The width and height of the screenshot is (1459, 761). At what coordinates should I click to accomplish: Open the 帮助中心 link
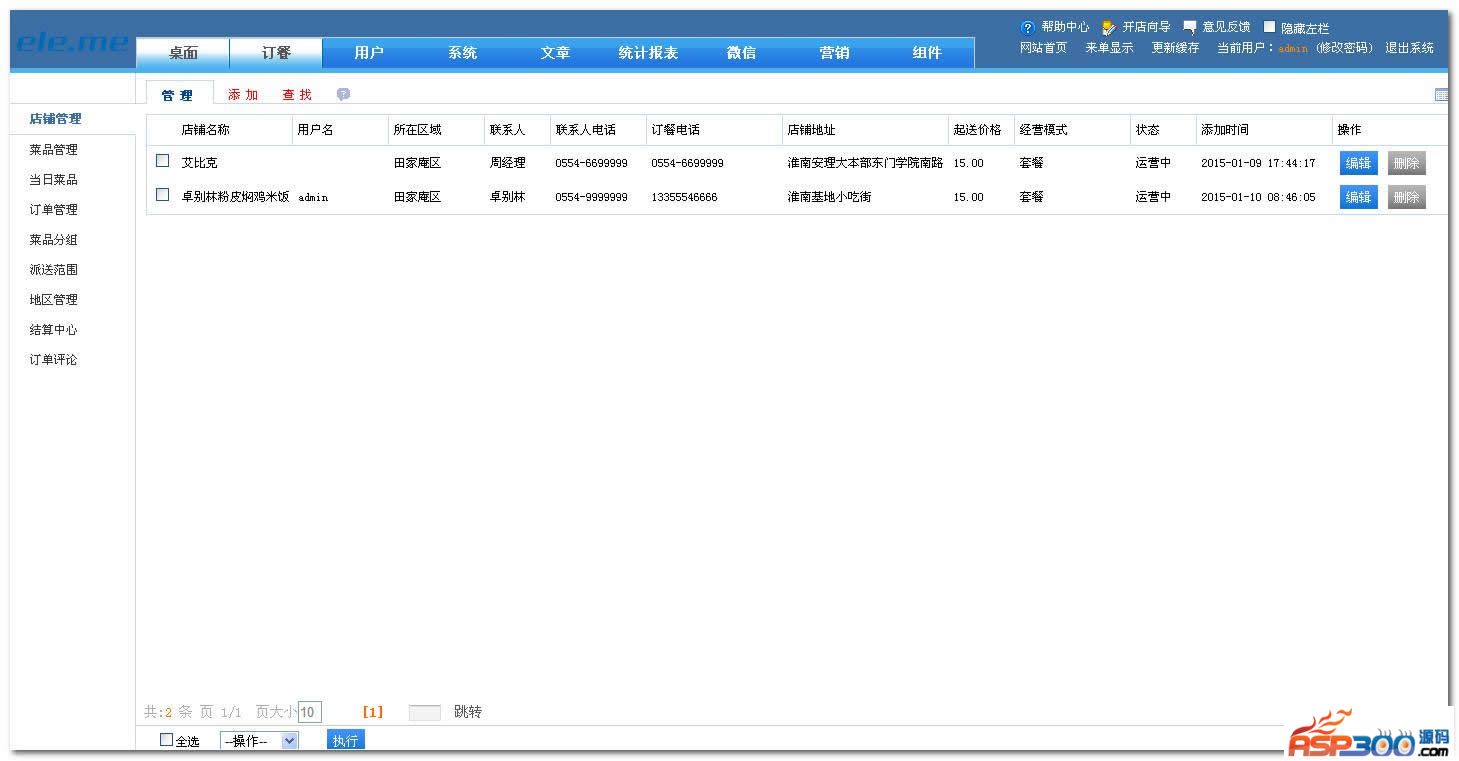(x=1065, y=27)
